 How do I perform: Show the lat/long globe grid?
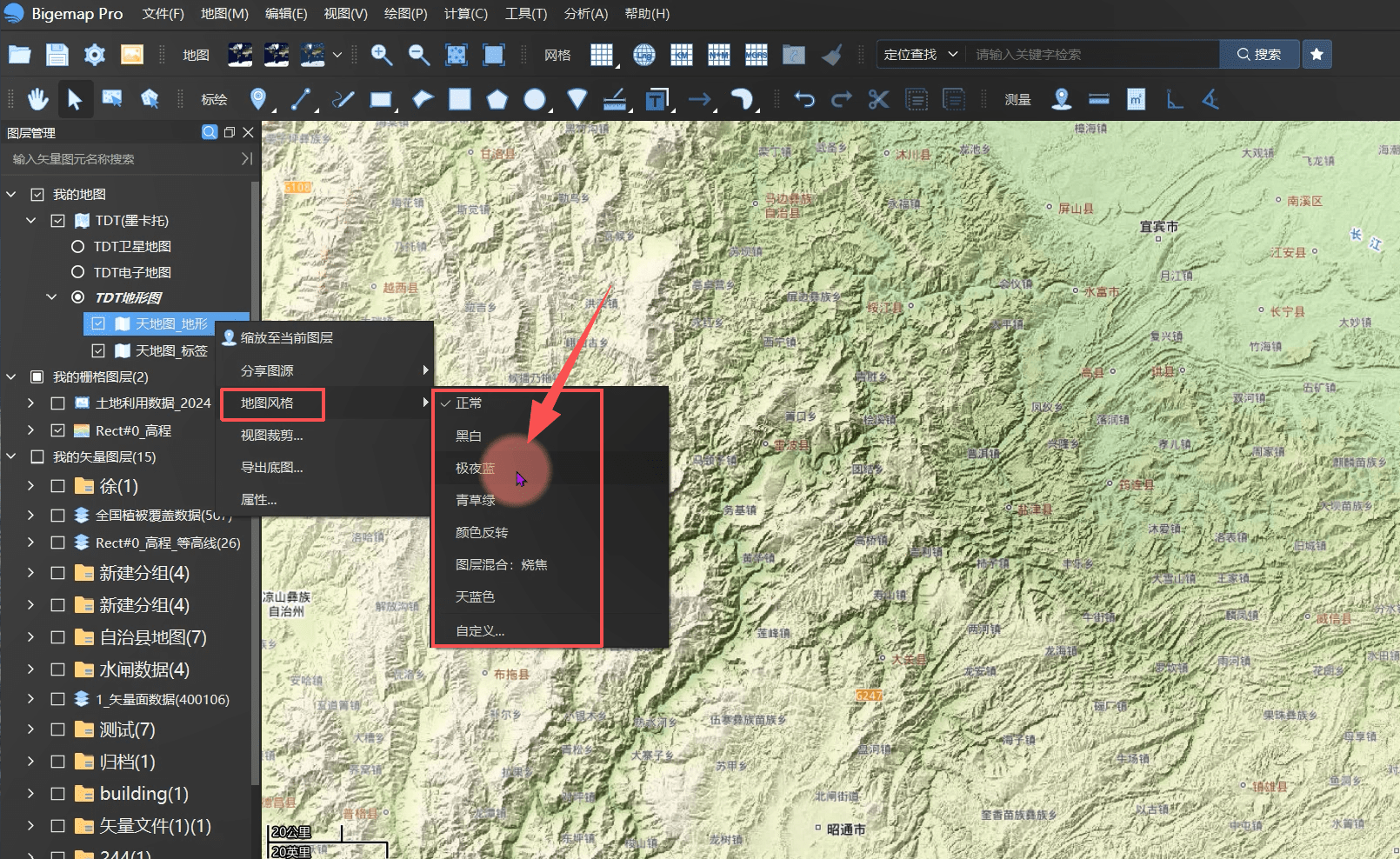click(644, 55)
